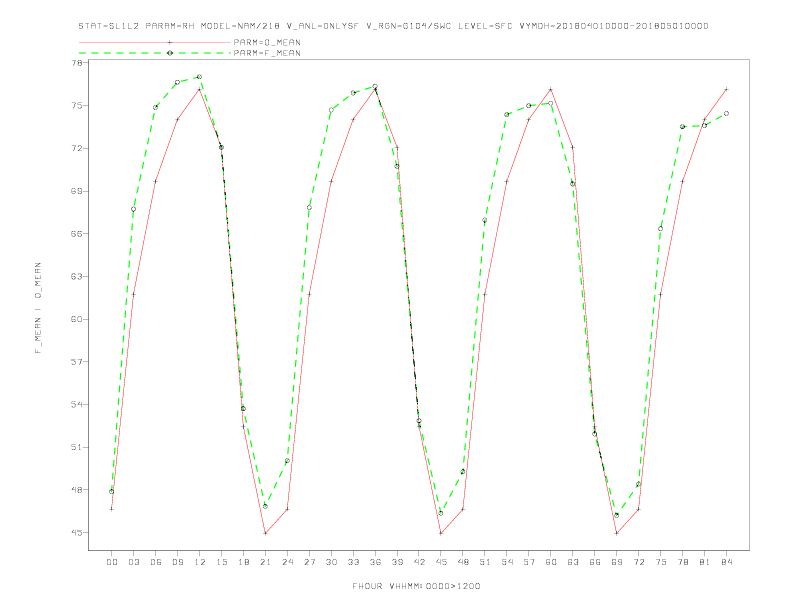Click y-axis tick label 45
This screenshot has width=792, height=612.
pyautogui.click(x=76, y=532)
